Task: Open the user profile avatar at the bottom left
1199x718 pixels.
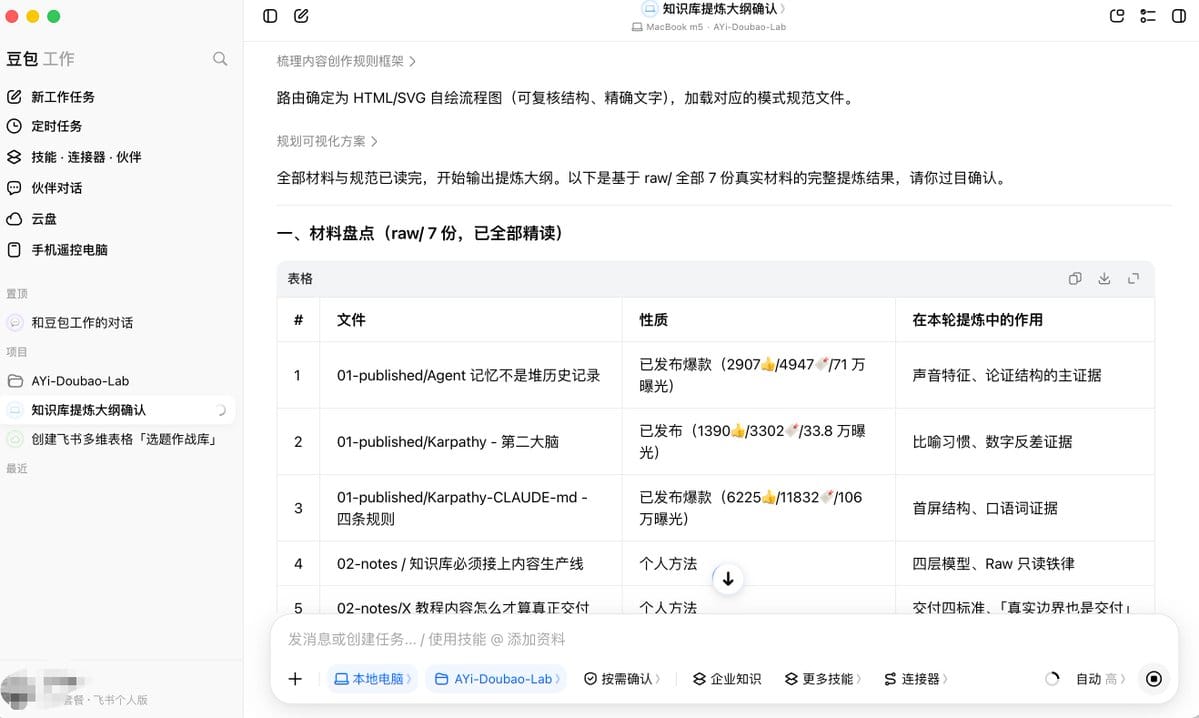Action: [19, 688]
